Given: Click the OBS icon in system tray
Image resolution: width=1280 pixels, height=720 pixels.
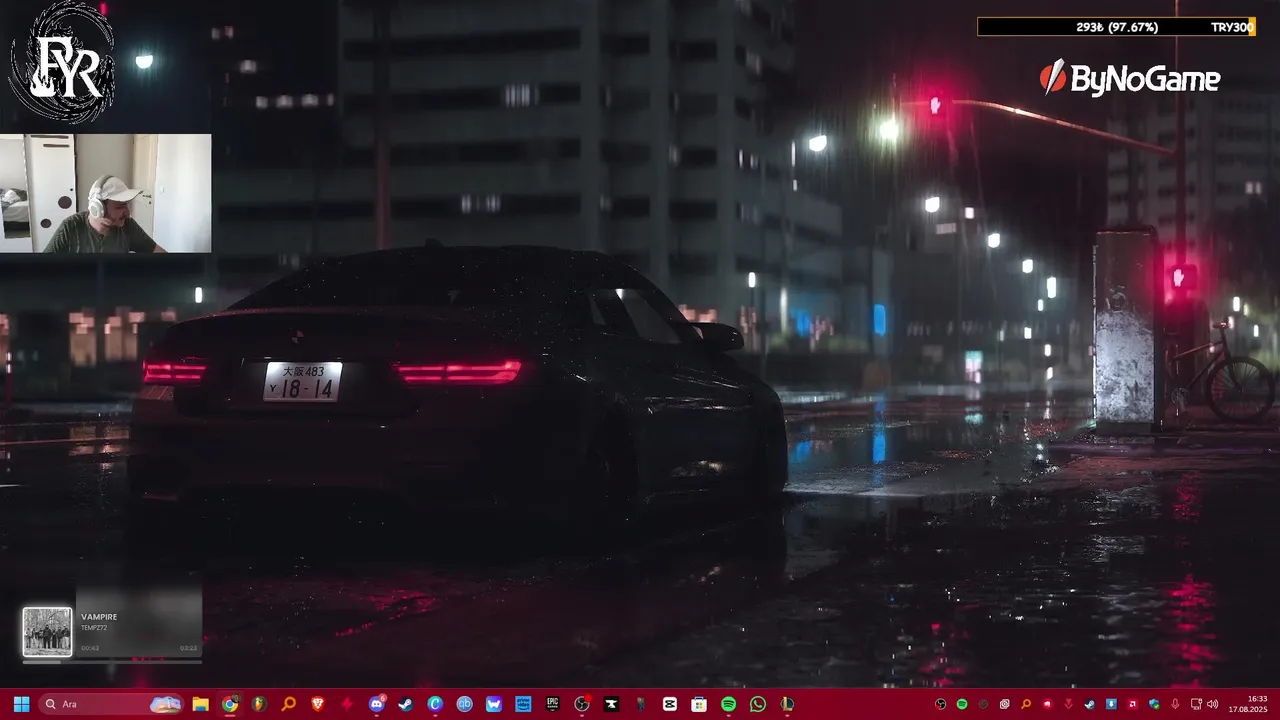Looking at the screenshot, I should click(x=940, y=704).
